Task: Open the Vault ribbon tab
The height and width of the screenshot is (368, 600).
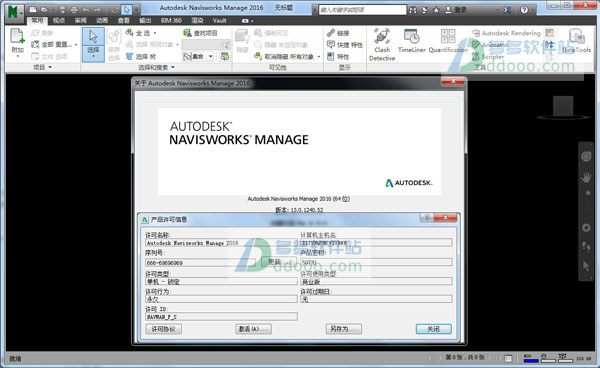Action: pyautogui.click(x=219, y=20)
